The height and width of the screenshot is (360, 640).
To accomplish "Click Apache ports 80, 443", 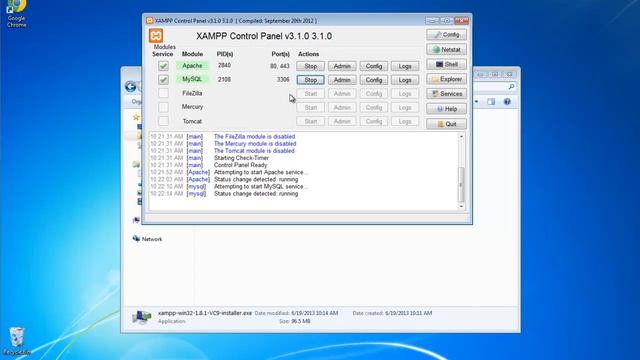I will click(x=280, y=66).
